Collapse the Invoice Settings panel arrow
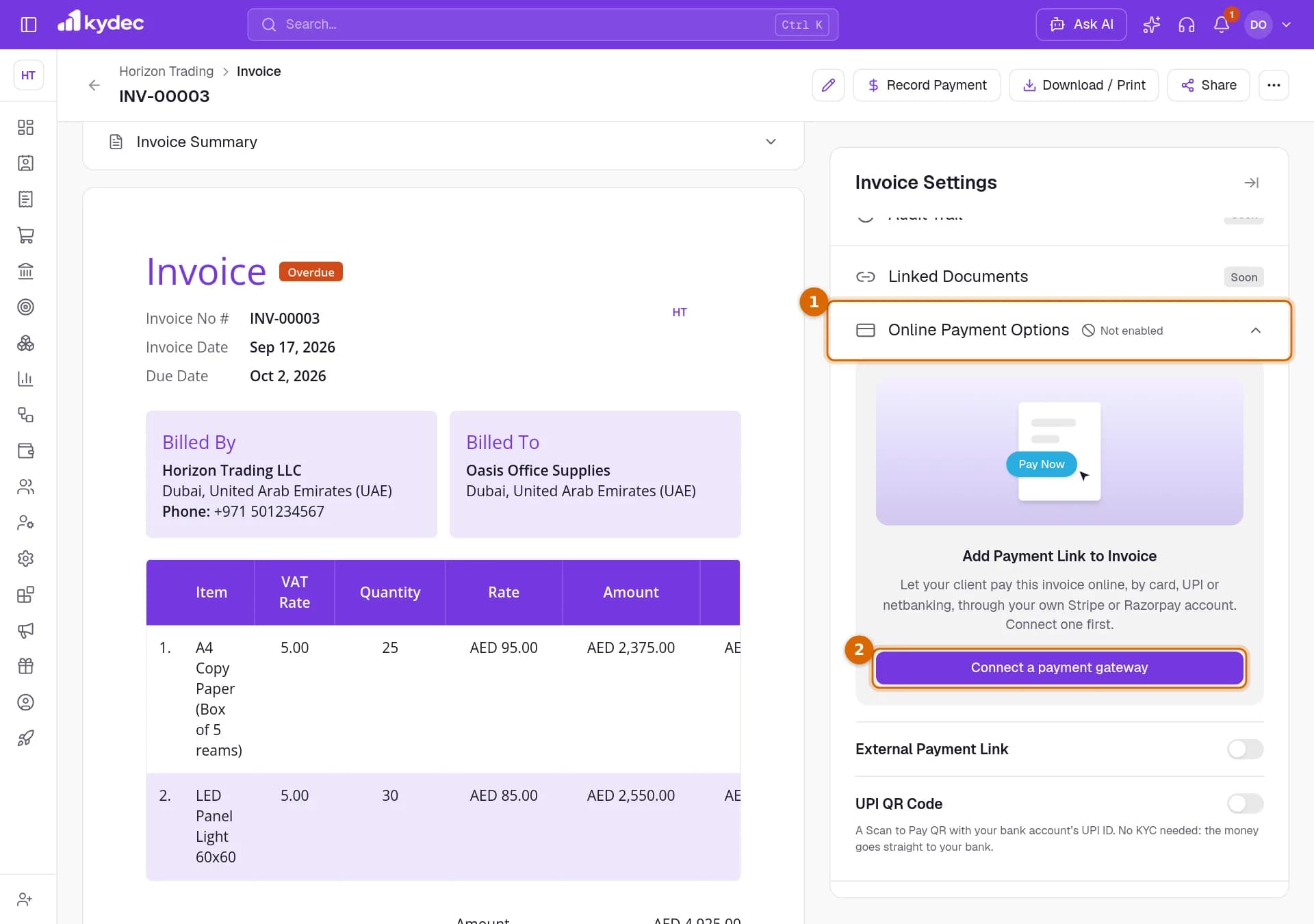The width and height of the screenshot is (1314, 924). 1251,183
